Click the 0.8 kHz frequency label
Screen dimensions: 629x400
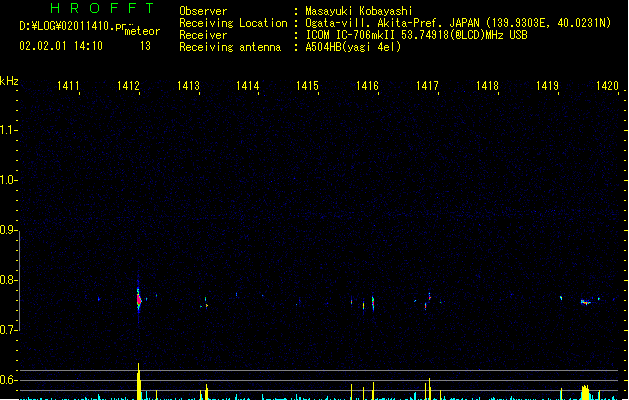pos(8,280)
